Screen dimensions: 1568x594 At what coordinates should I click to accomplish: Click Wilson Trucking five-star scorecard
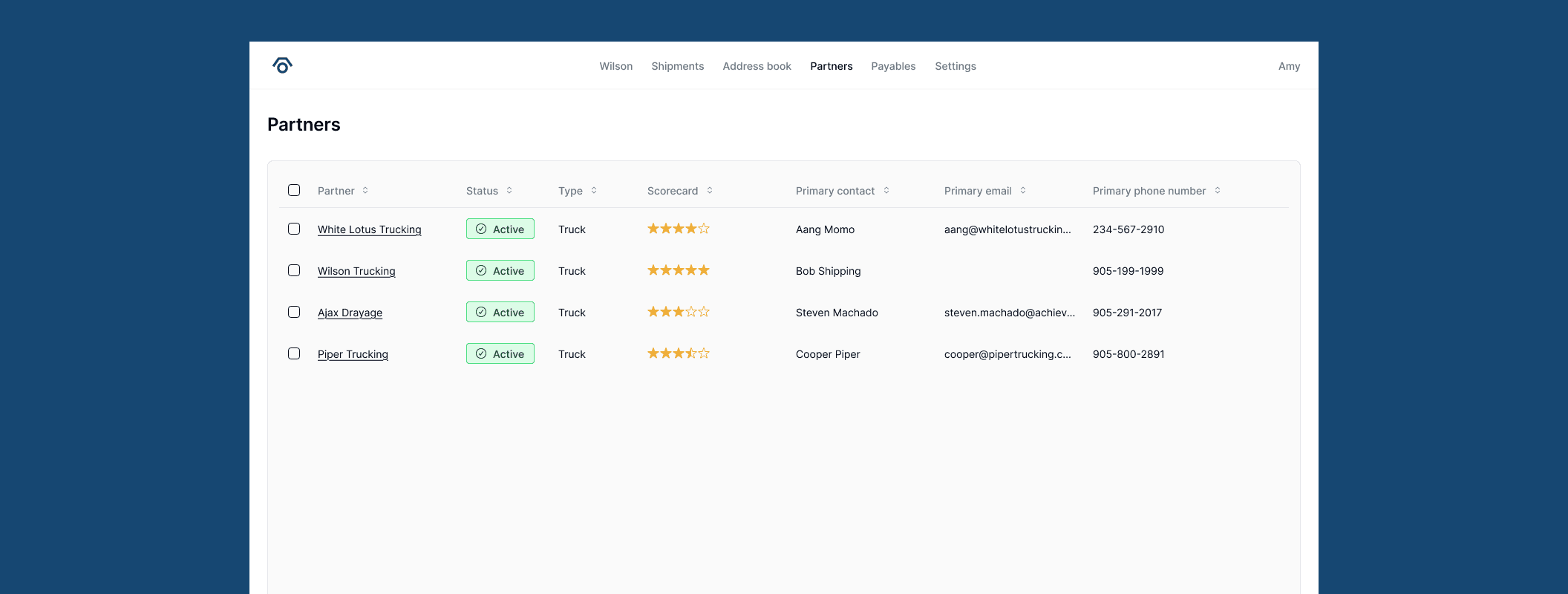[x=679, y=270]
